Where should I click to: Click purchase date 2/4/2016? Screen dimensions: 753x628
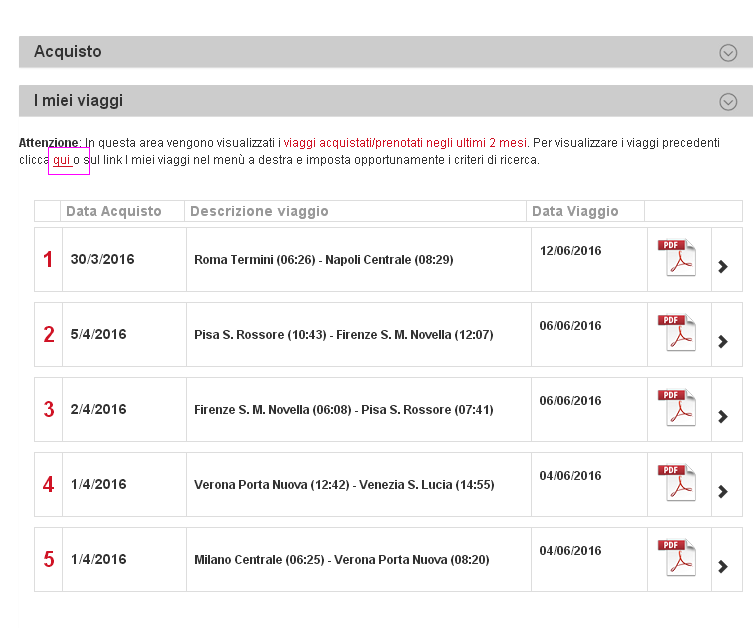coord(98,409)
